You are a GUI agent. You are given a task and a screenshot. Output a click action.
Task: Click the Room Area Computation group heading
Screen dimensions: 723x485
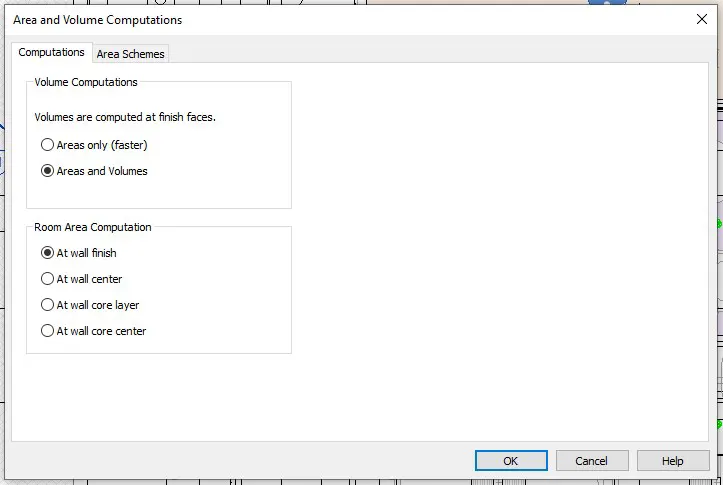pos(93,228)
